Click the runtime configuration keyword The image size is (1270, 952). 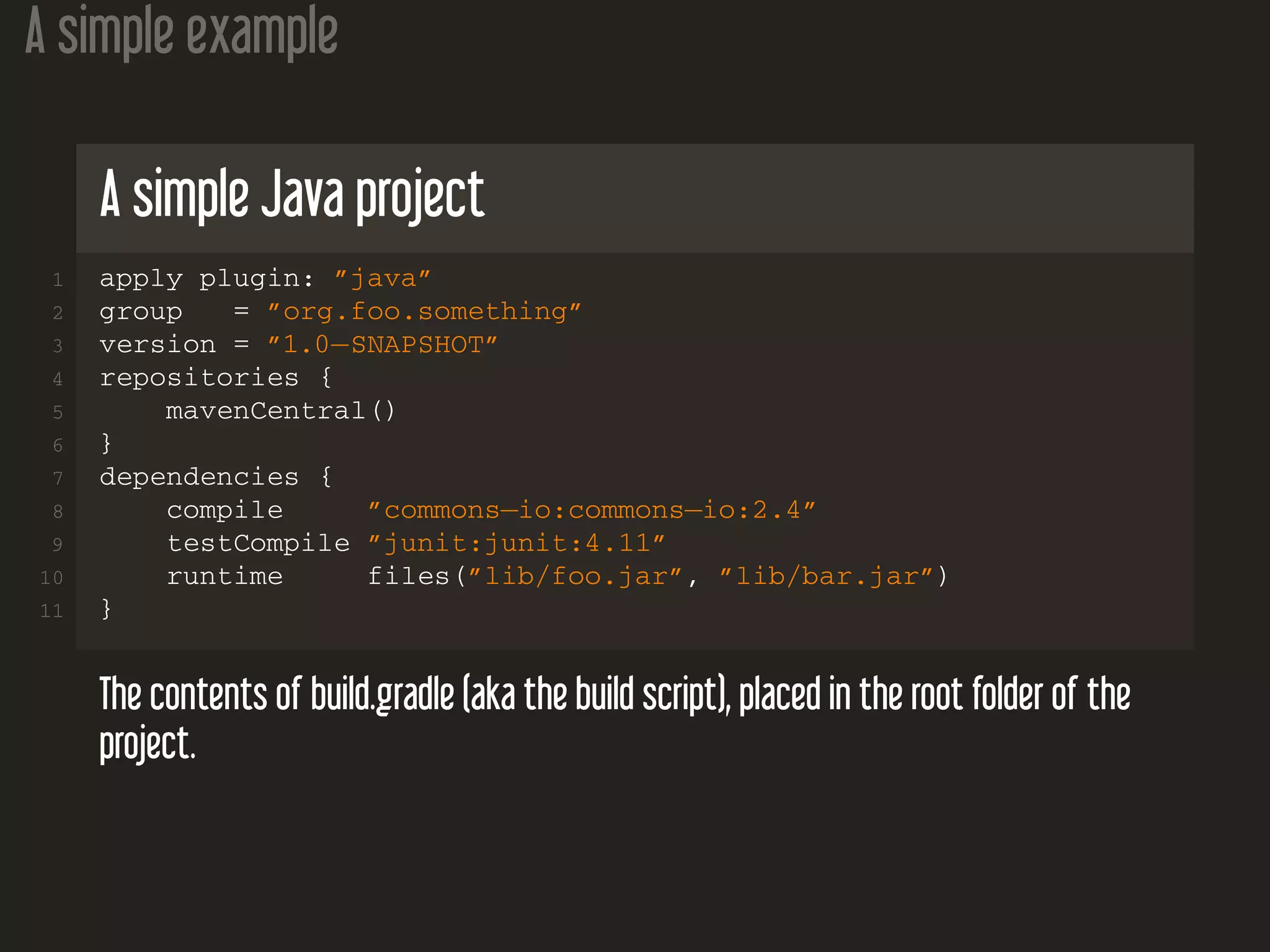click(x=224, y=576)
